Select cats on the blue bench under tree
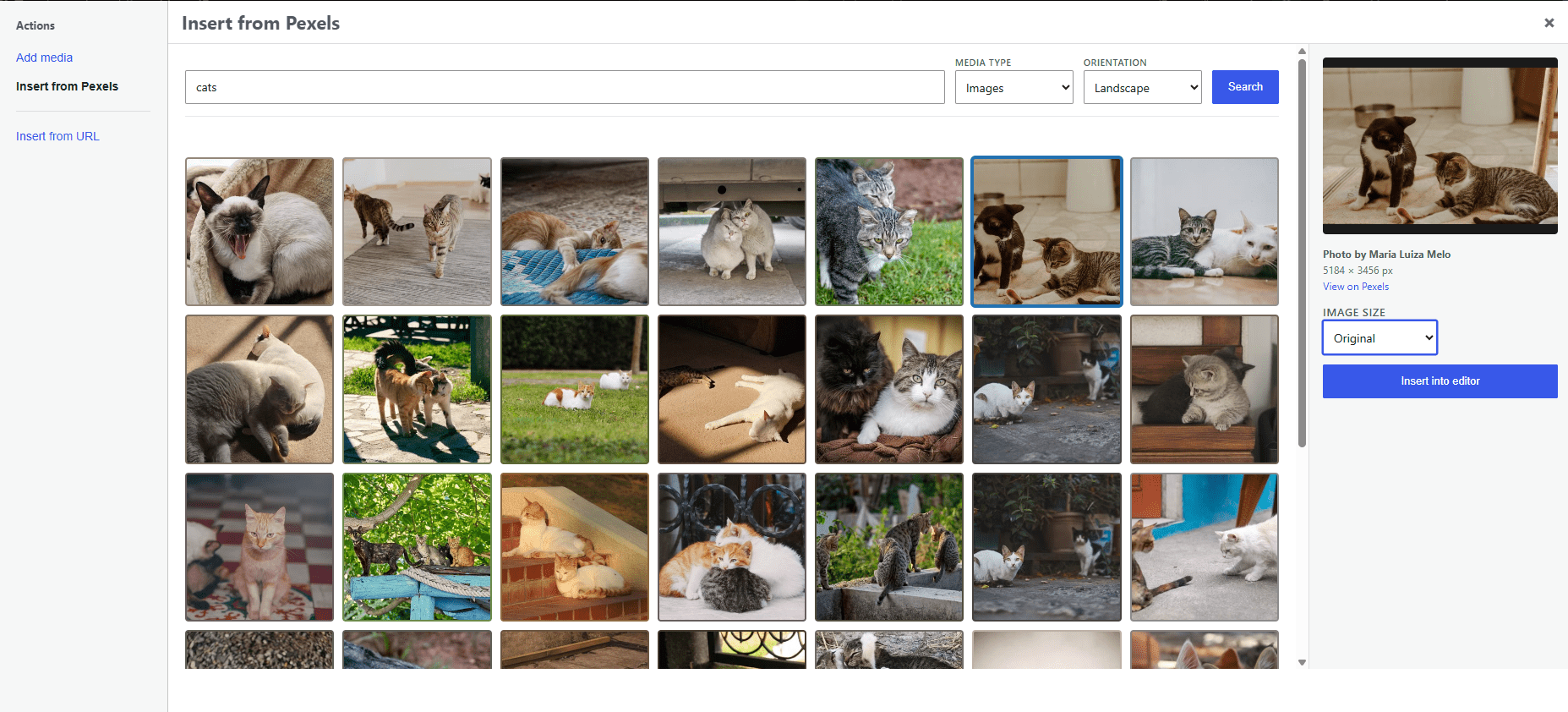This screenshot has width=1568, height=712. (x=417, y=547)
